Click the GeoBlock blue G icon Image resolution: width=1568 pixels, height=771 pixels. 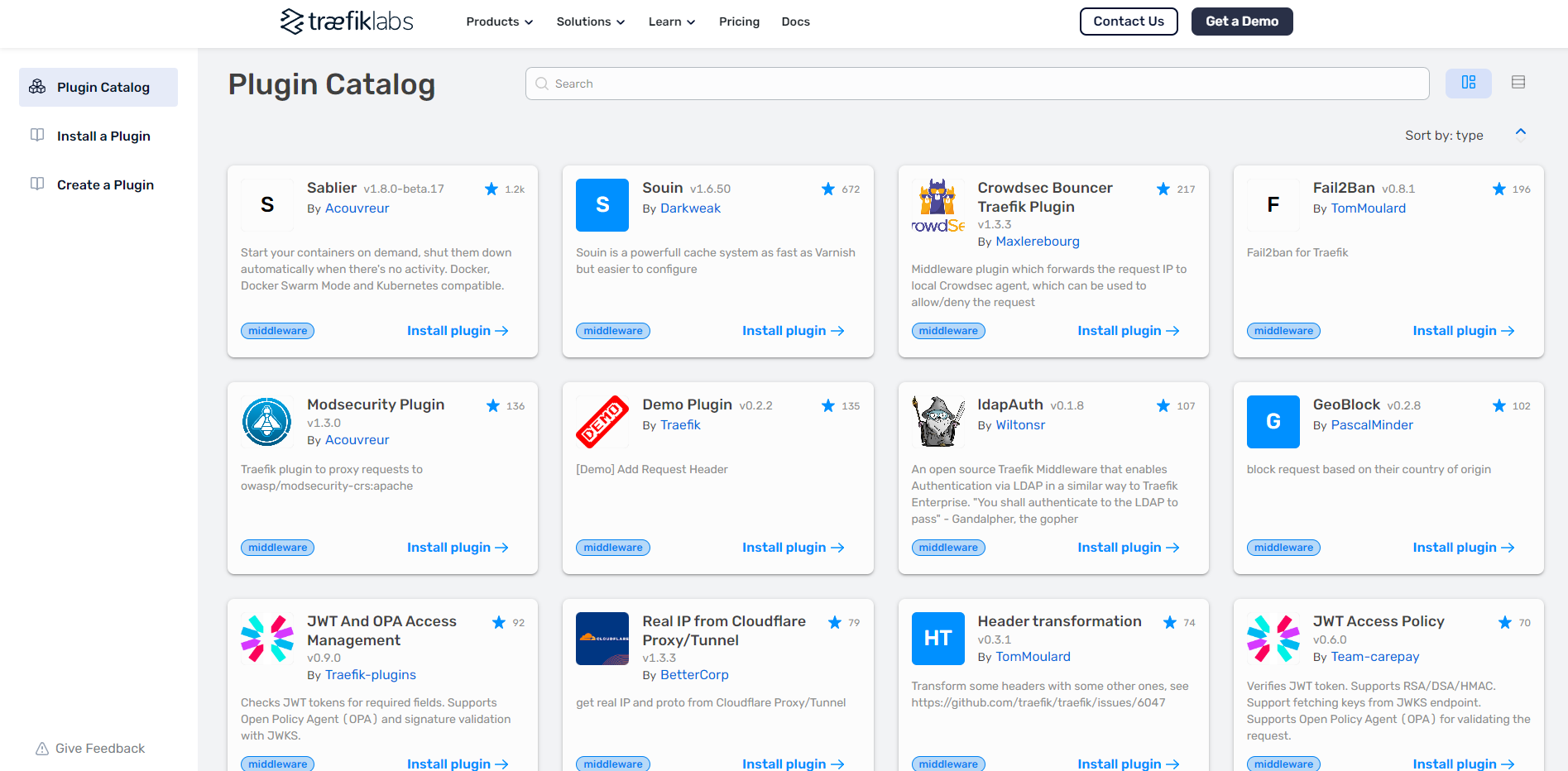(x=1273, y=422)
